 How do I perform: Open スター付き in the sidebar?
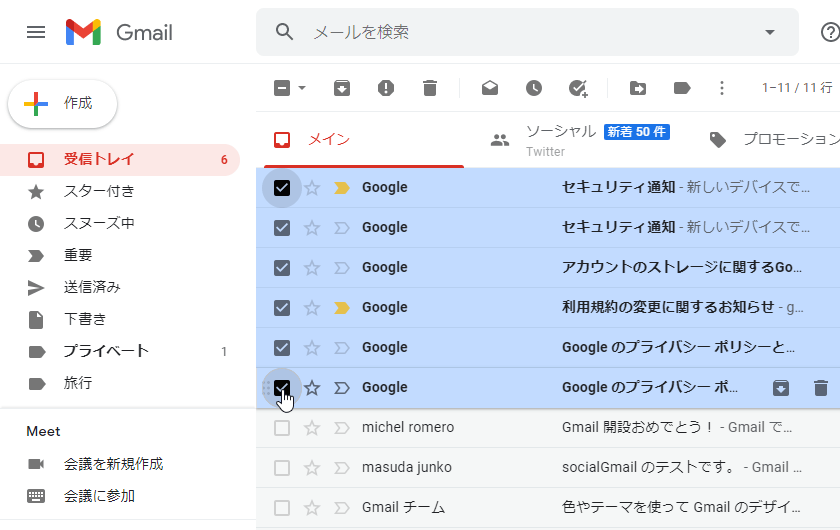[120, 191]
